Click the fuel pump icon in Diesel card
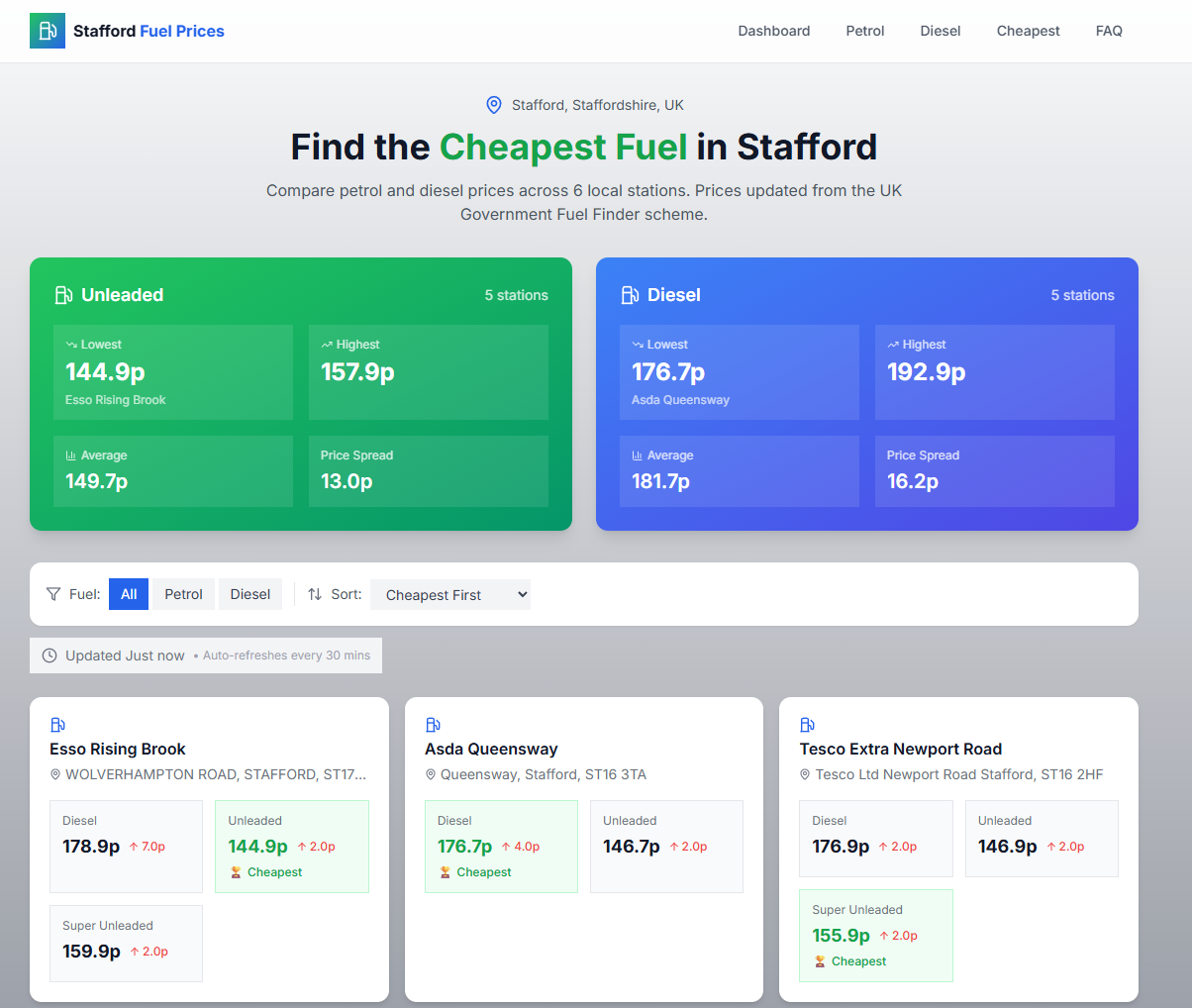Image resolution: width=1192 pixels, height=1008 pixels. point(630,295)
